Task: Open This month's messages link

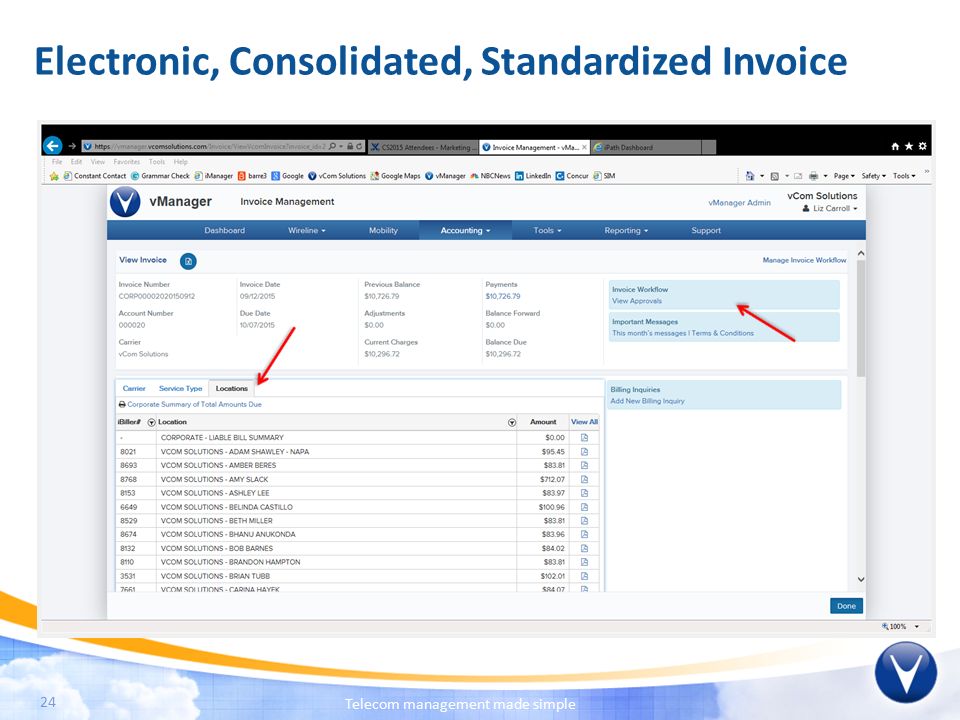Action: pos(649,334)
